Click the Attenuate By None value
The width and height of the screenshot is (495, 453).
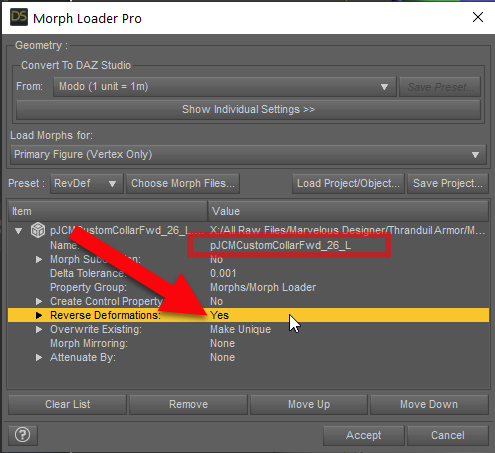click(x=222, y=357)
